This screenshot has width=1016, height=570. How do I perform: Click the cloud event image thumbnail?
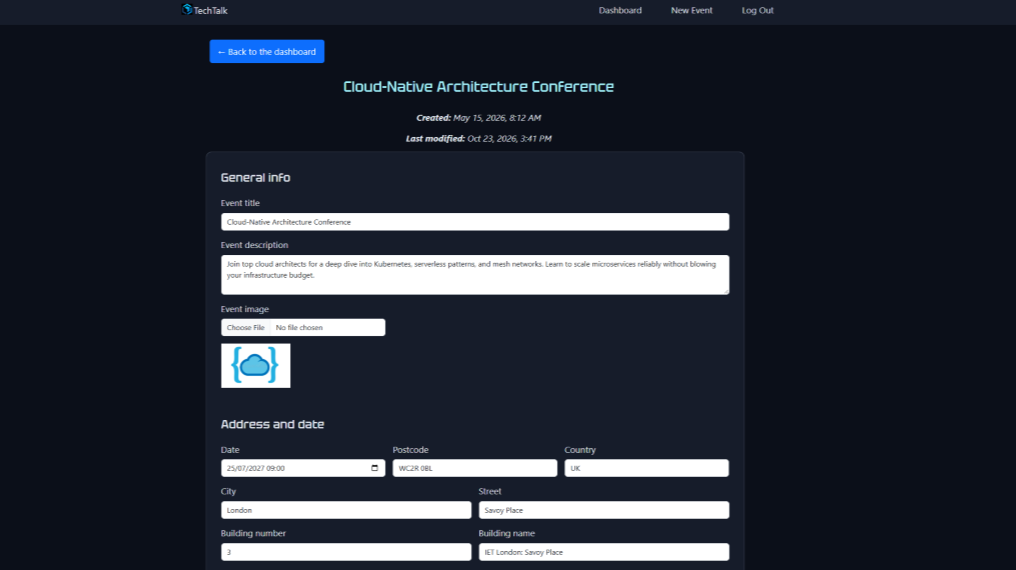pos(255,365)
